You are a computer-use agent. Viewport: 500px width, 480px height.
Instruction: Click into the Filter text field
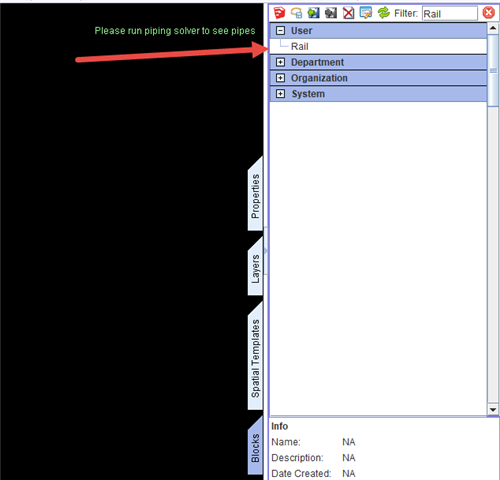tap(450, 13)
